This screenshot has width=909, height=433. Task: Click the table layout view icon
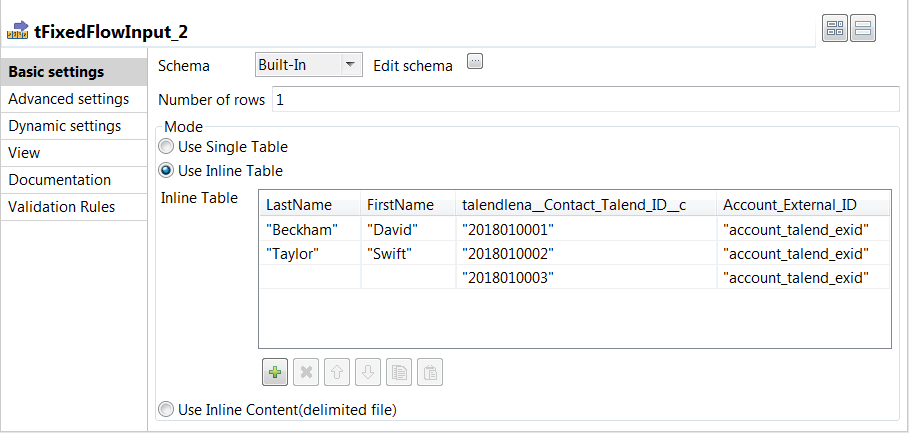coord(835,30)
